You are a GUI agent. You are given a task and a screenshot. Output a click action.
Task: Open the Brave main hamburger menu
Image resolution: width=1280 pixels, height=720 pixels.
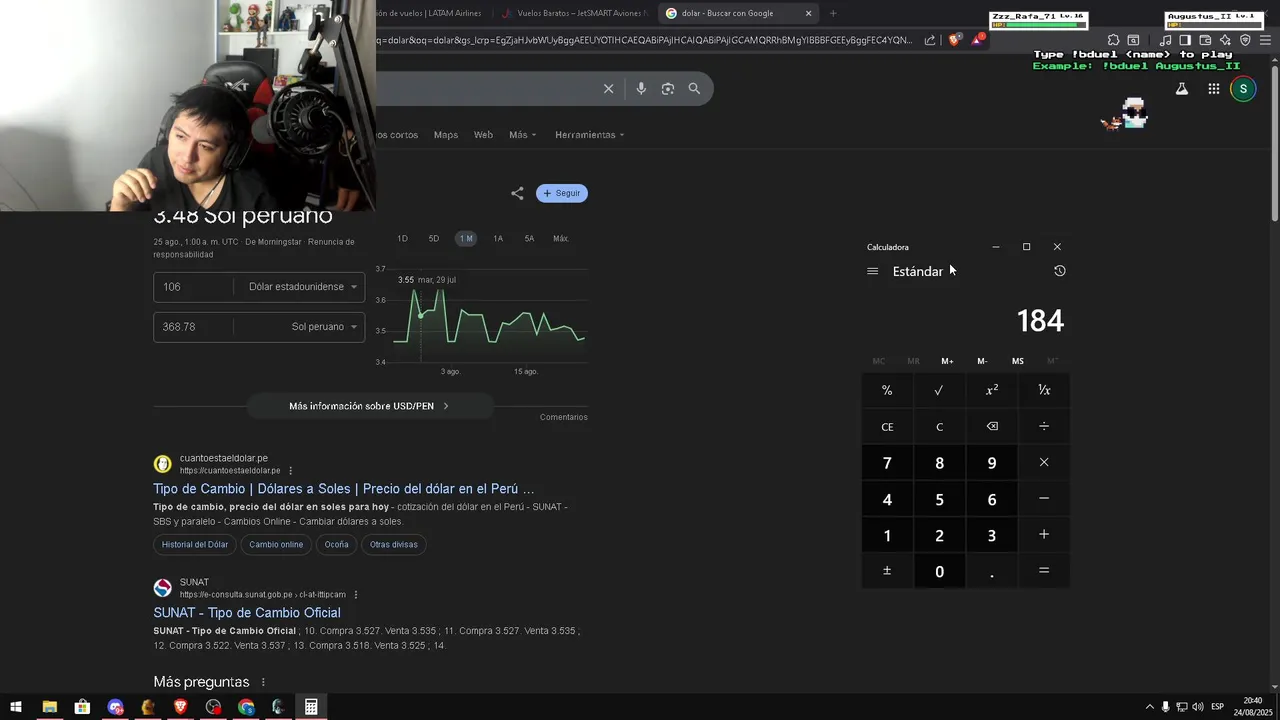(1266, 40)
